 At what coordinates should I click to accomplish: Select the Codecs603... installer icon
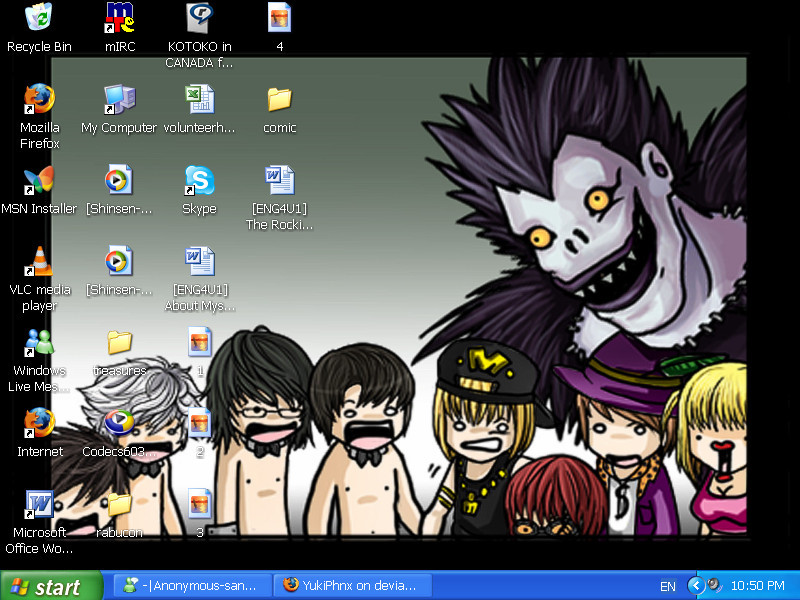pyautogui.click(x=119, y=423)
